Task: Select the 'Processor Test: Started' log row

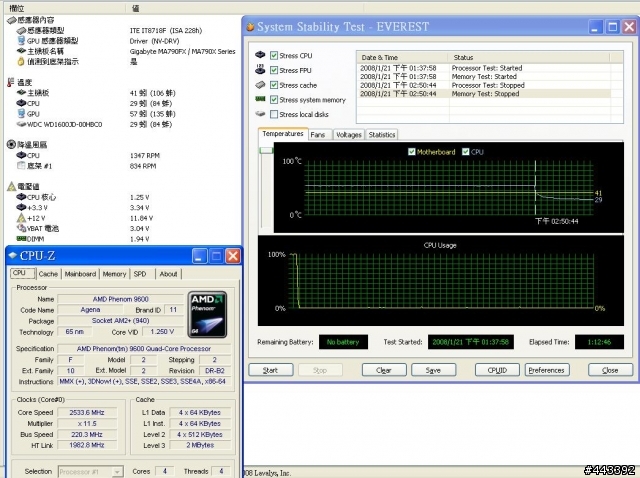Action: click(x=484, y=68)
